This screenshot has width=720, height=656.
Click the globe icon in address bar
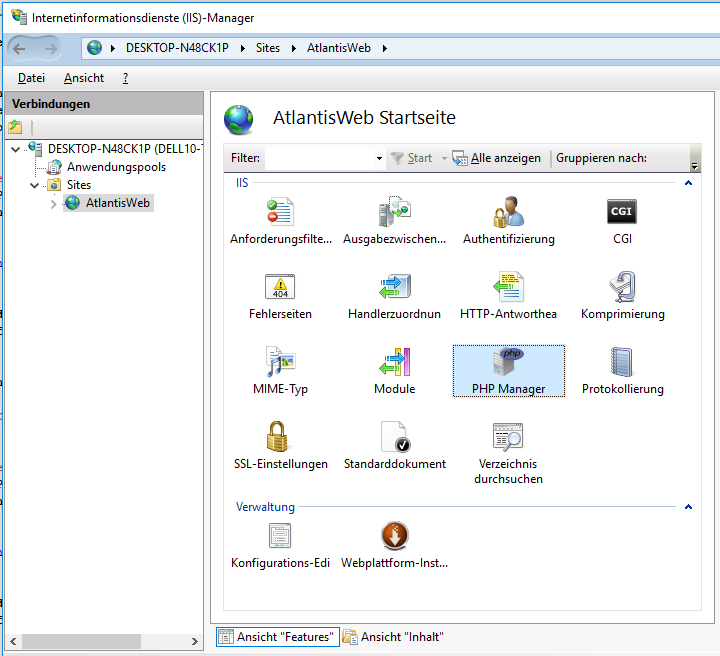tap(95, 48)
